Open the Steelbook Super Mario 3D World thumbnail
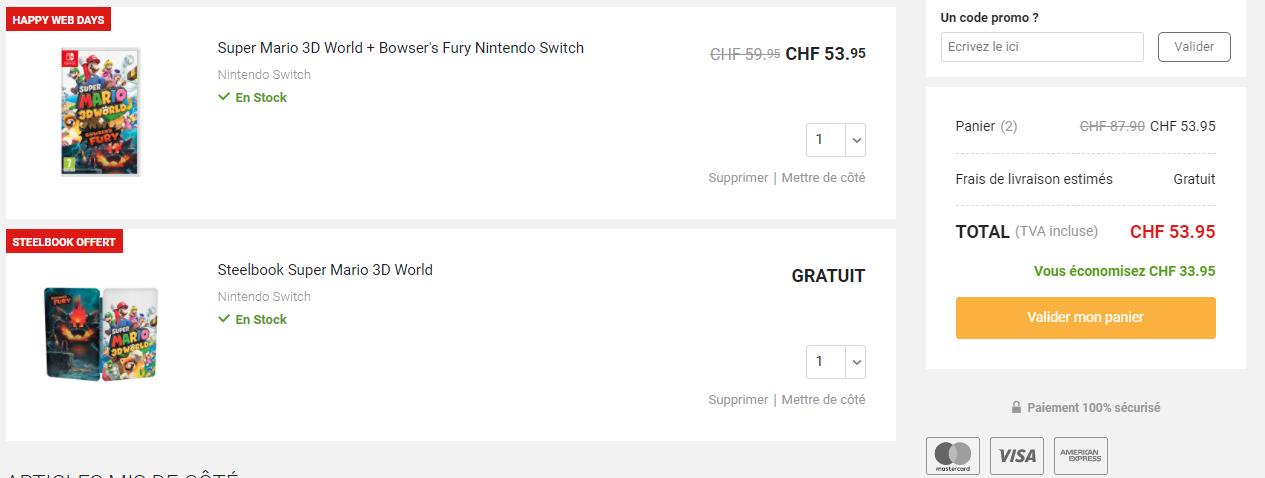 (101, 333)
